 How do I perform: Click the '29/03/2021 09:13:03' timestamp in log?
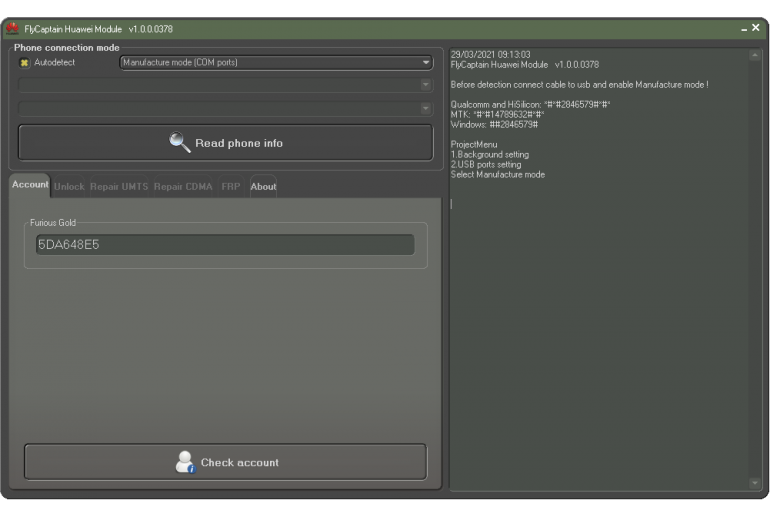490,55
